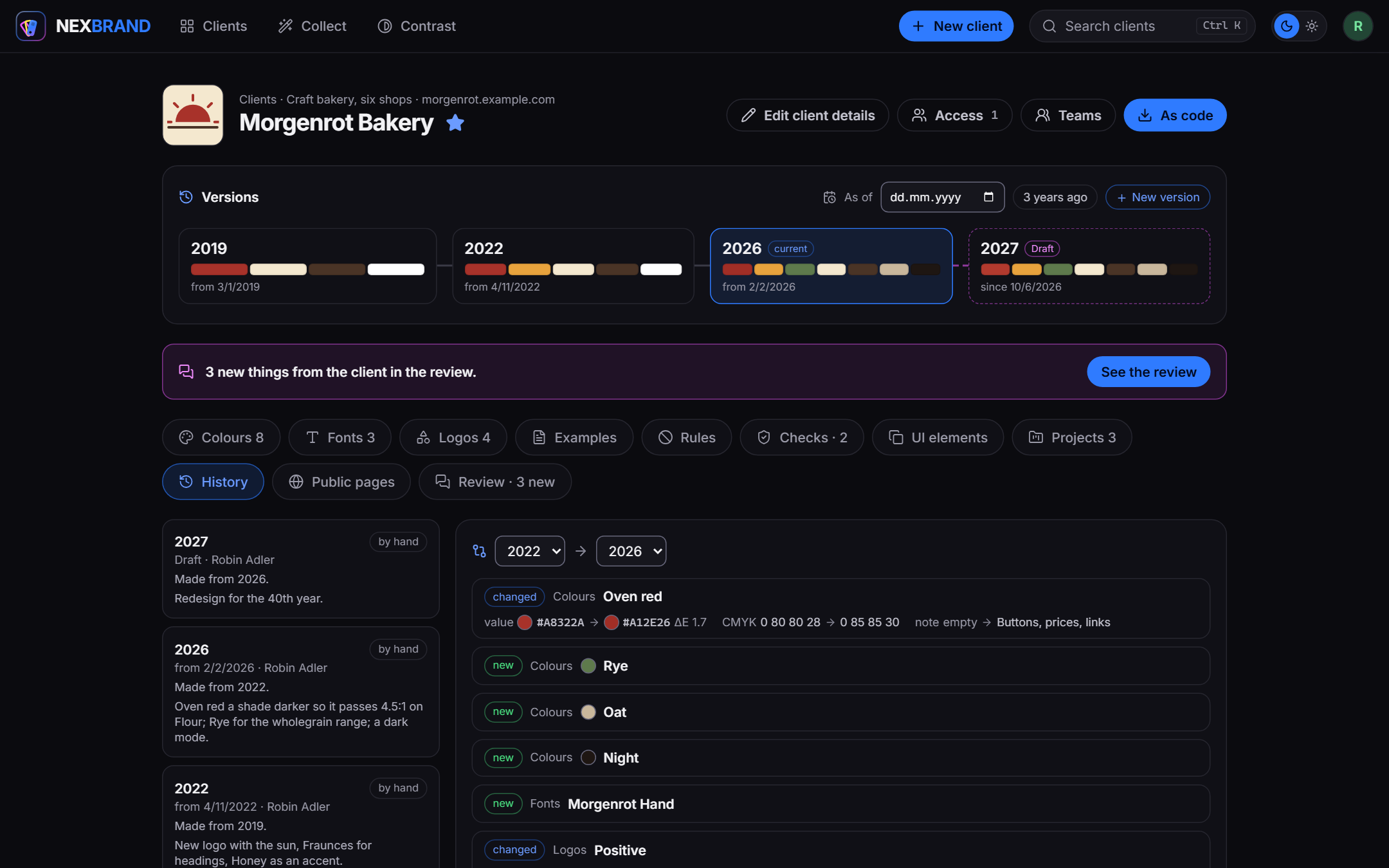The image size is (1389, 868).
Task: Click the Morgenrot Bakery sunrise logo
Action: (x=193, y=115)
